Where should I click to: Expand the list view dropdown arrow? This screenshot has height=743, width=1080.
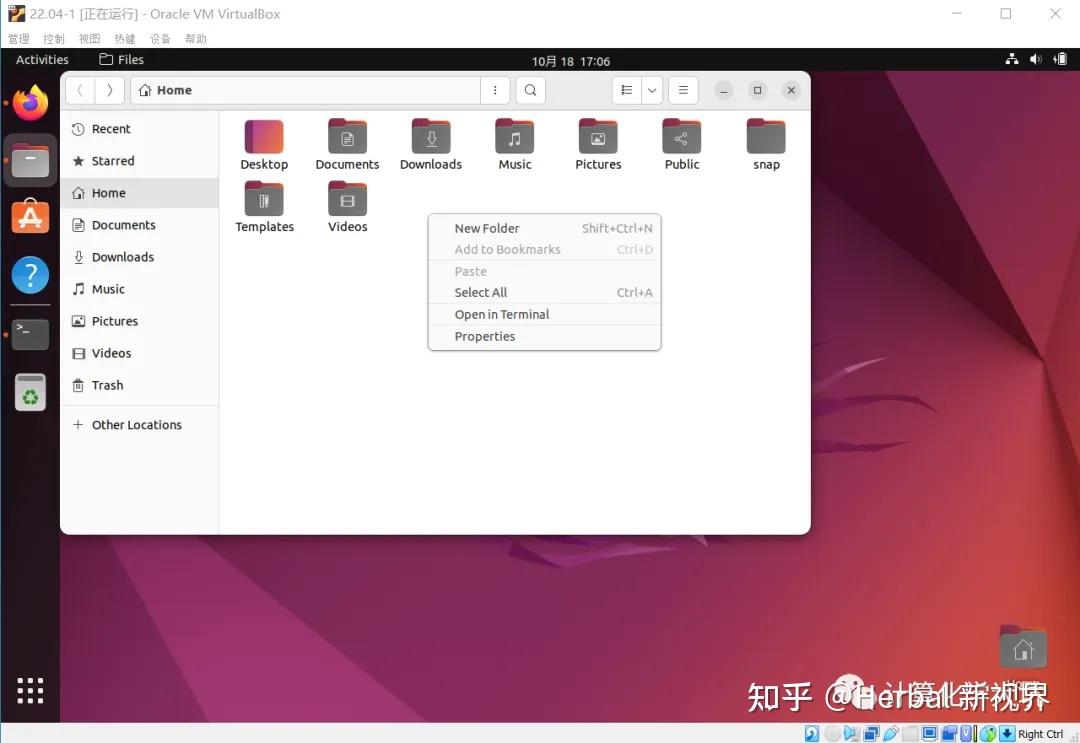point(651,90)
